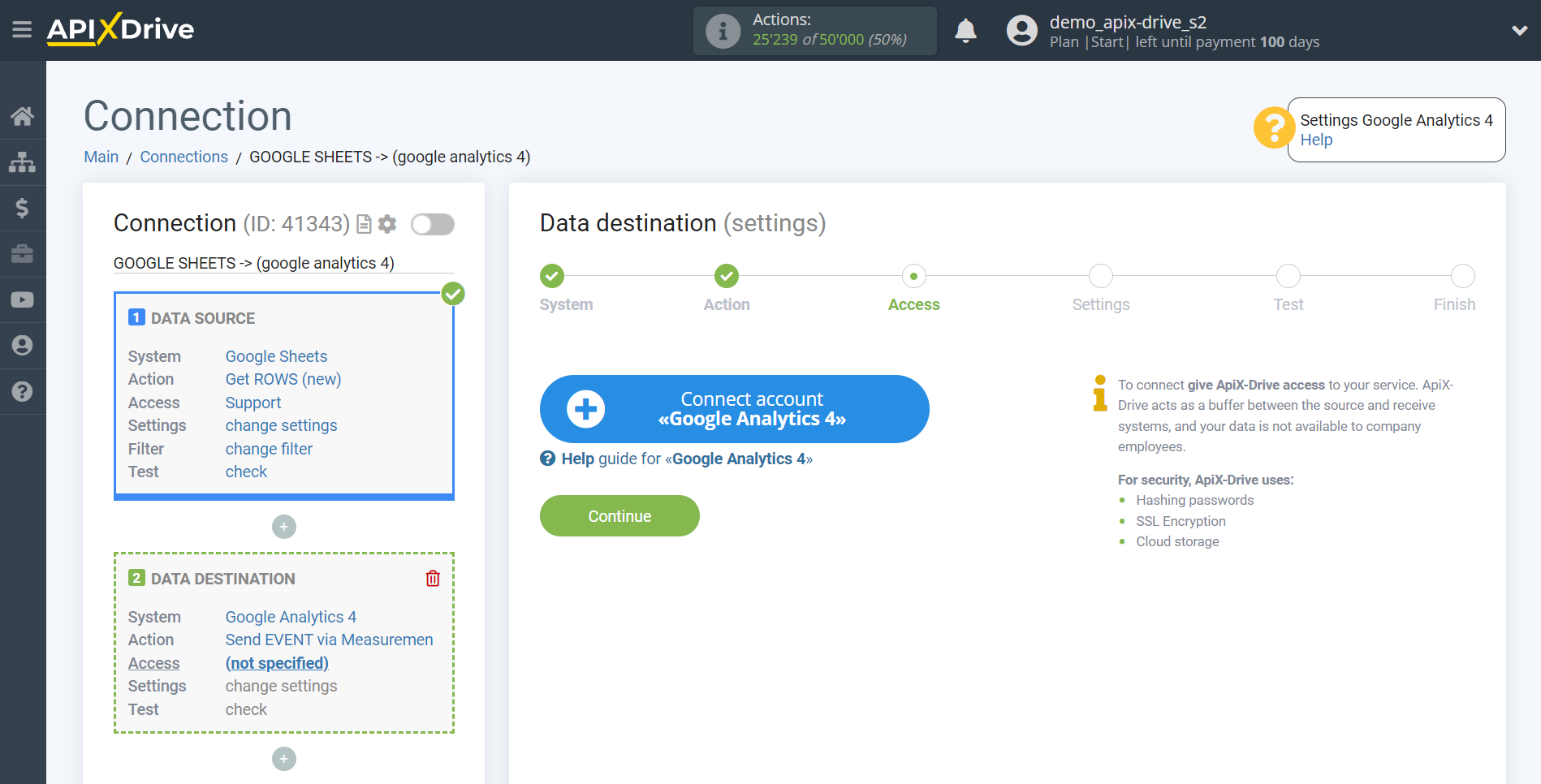Click the Settings step circle in progress bar
The image size is (1541, 784).
point(1100,276)
